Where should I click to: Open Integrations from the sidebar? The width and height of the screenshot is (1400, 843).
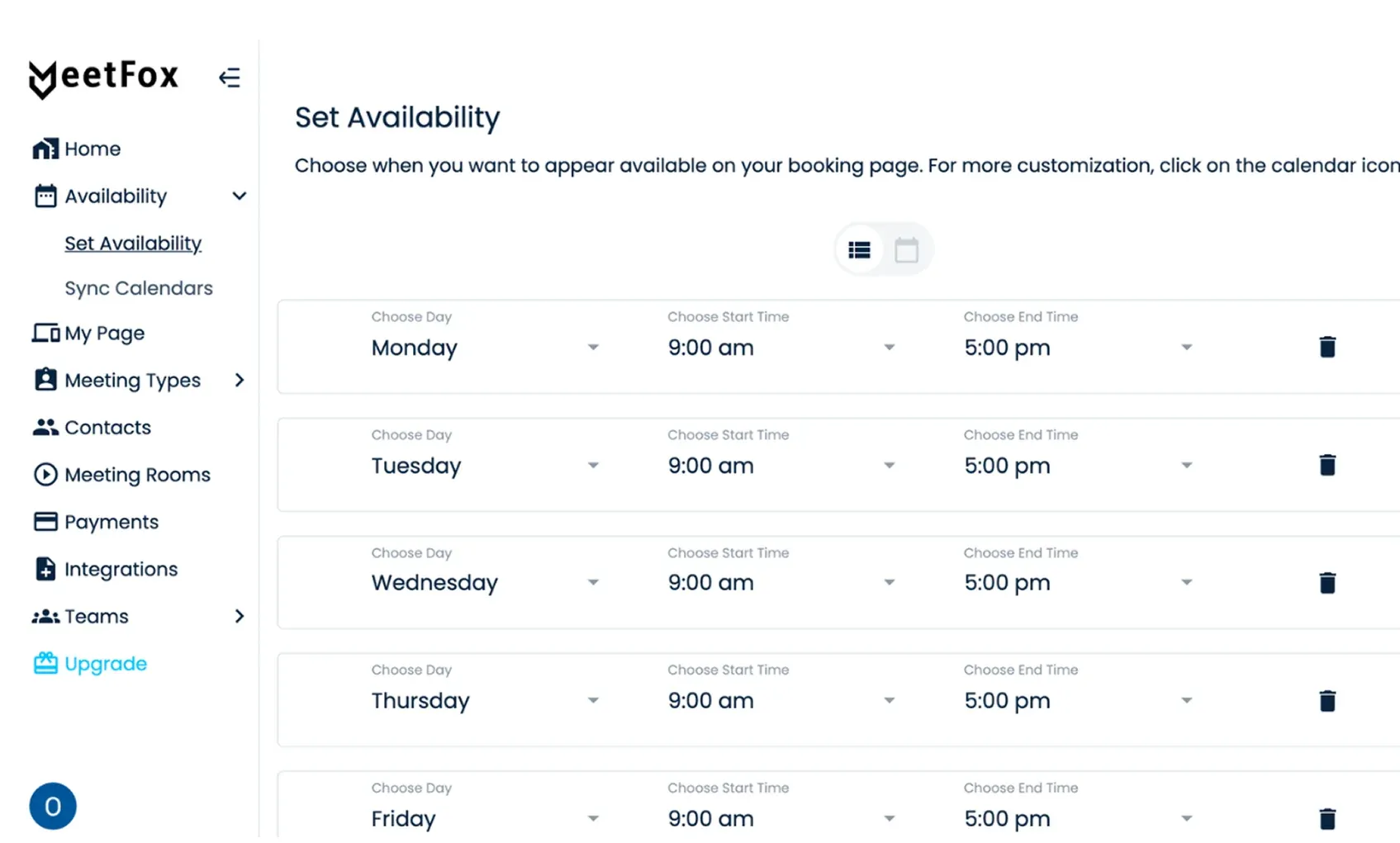coord(121,569)
